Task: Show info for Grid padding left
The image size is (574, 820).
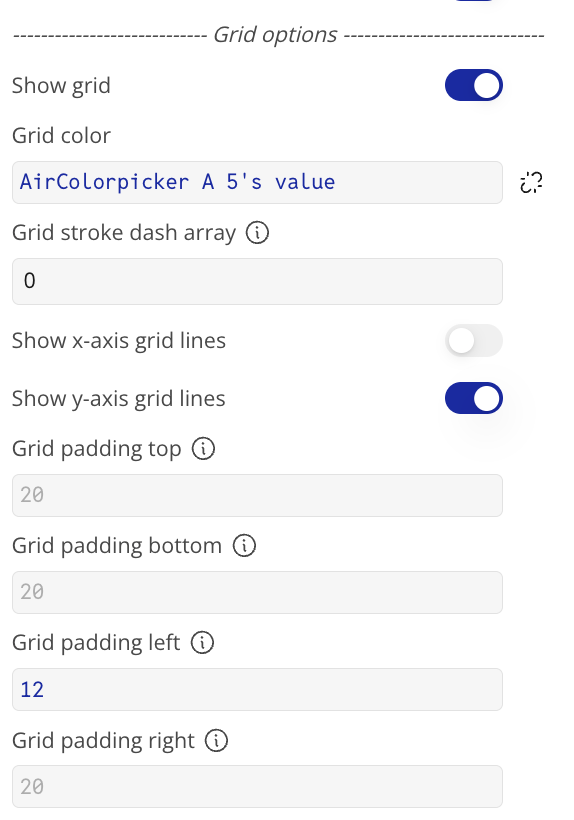Action: coord(202,643)
